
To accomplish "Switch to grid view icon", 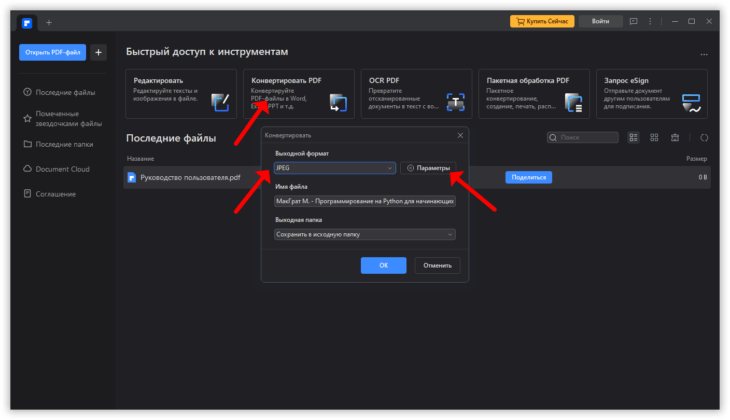I will point(654,137).
